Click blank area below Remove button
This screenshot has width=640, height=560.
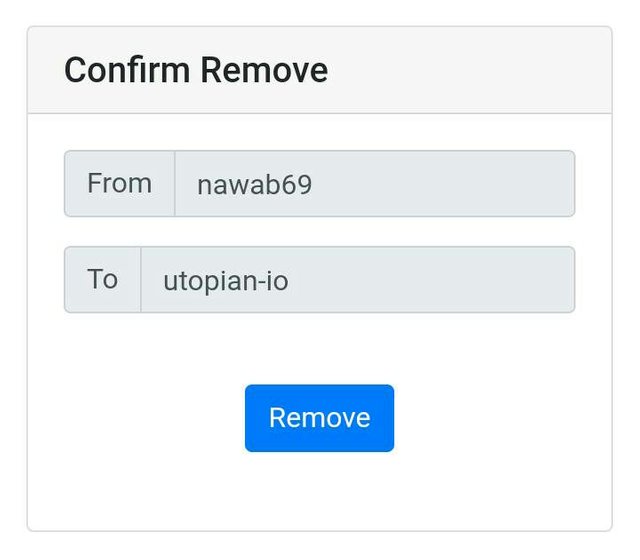coord(319,492)
